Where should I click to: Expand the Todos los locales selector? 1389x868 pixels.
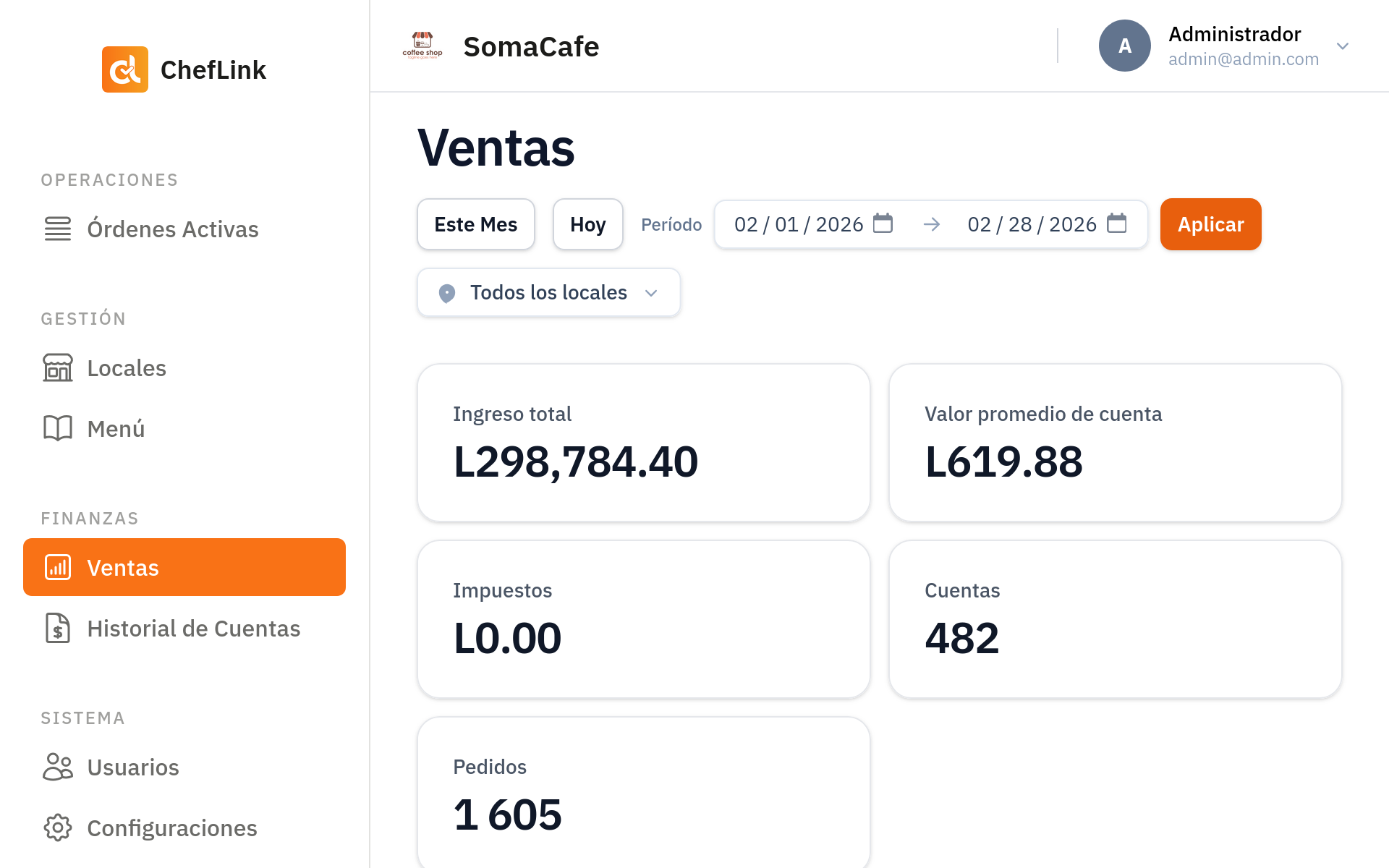[650, 293]
